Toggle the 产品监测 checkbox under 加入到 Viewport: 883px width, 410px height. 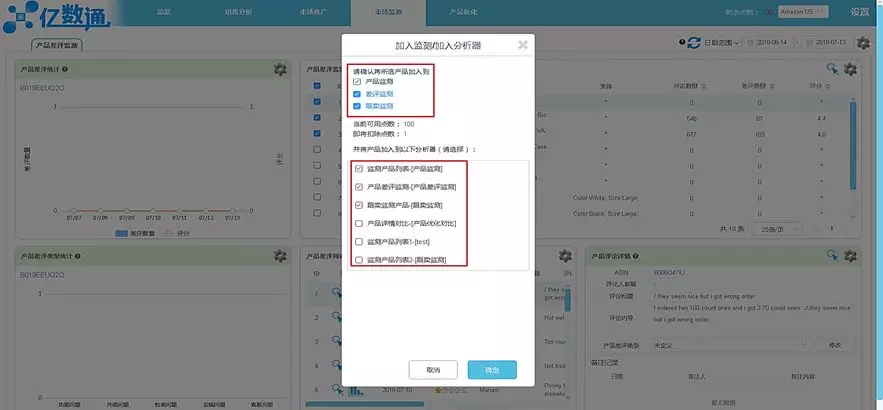(357, 82)
